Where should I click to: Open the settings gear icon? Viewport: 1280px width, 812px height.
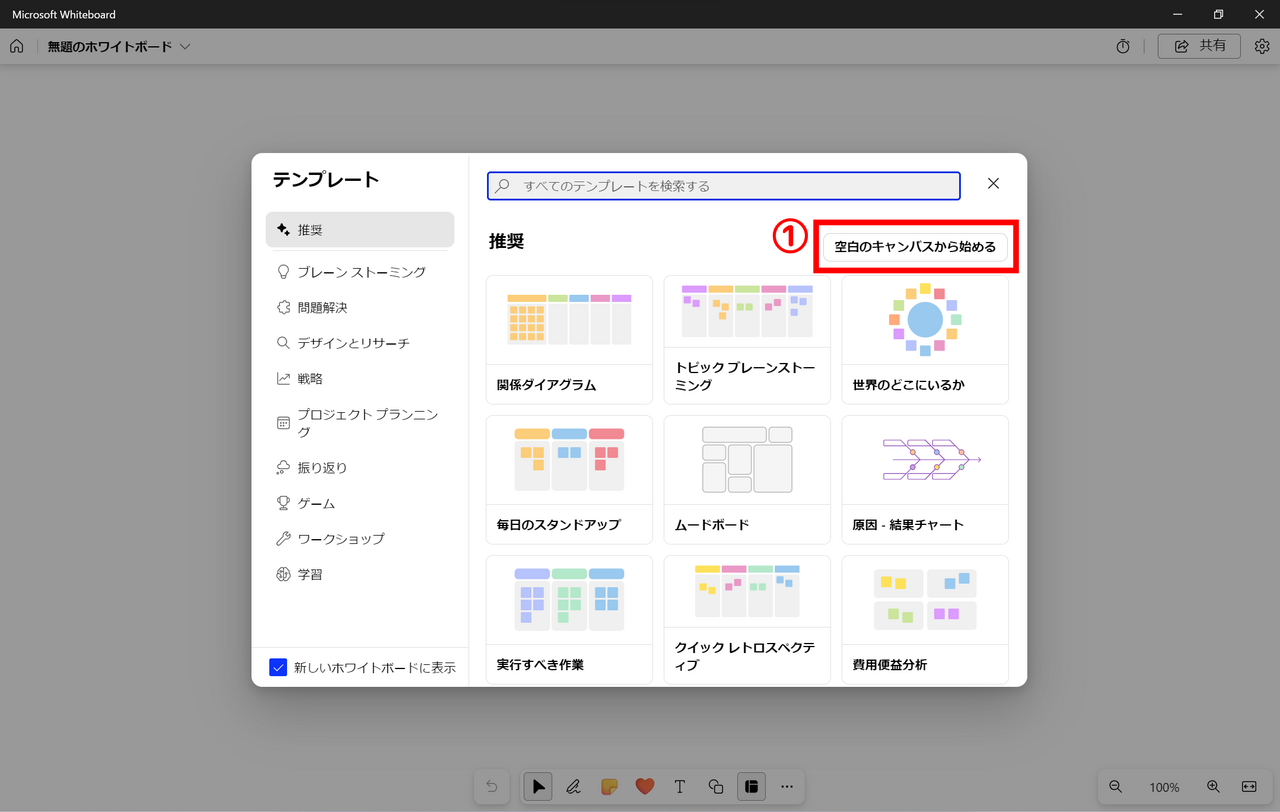click(x=1262, y=47)
